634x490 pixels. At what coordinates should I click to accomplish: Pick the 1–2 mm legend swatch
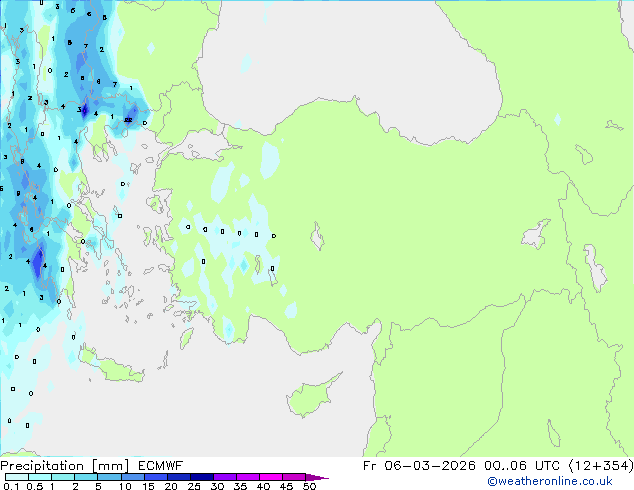63,477
